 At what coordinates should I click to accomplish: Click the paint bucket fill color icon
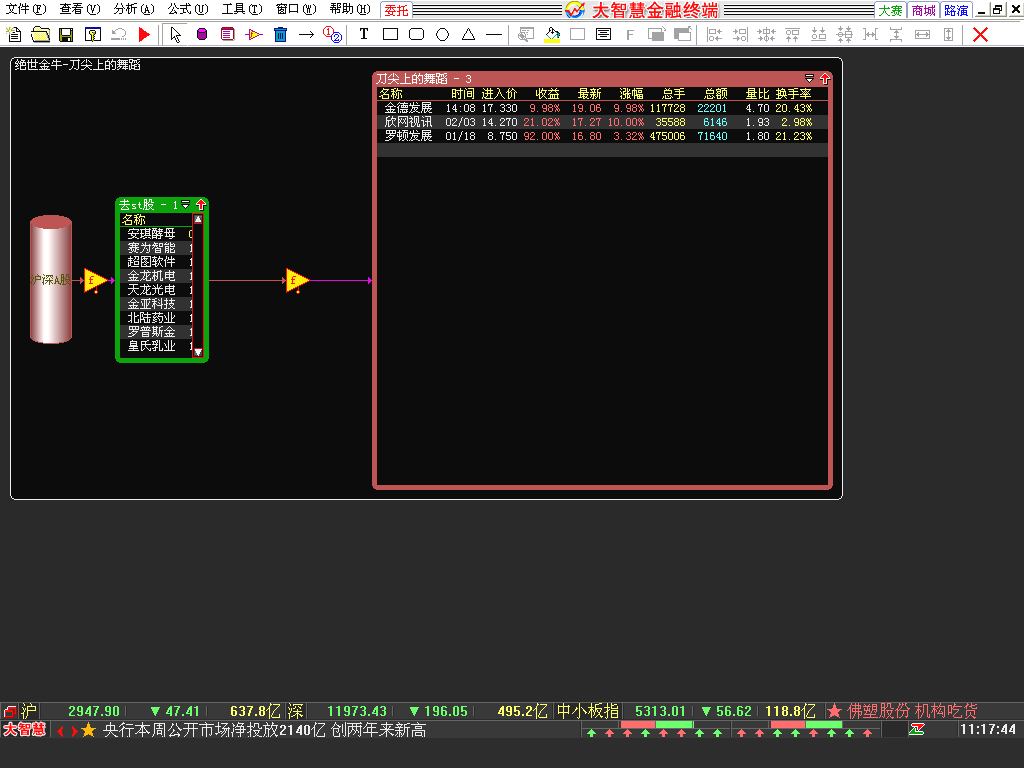552,35
